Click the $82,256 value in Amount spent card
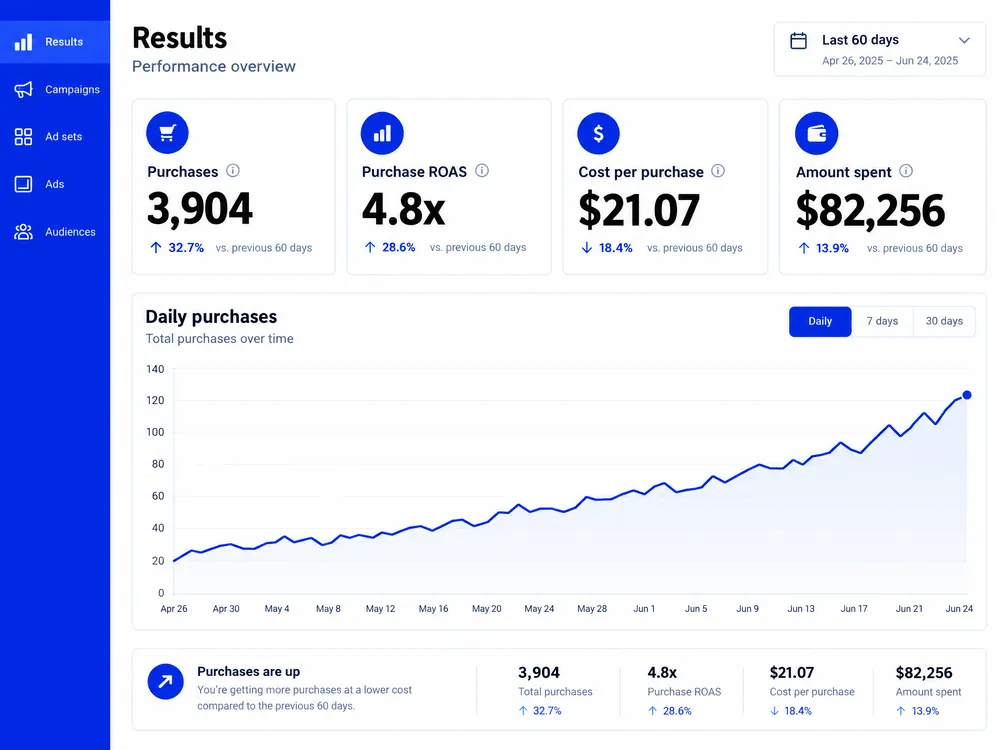Screen dimensions: 1000x750 click(x=870, y=210)
